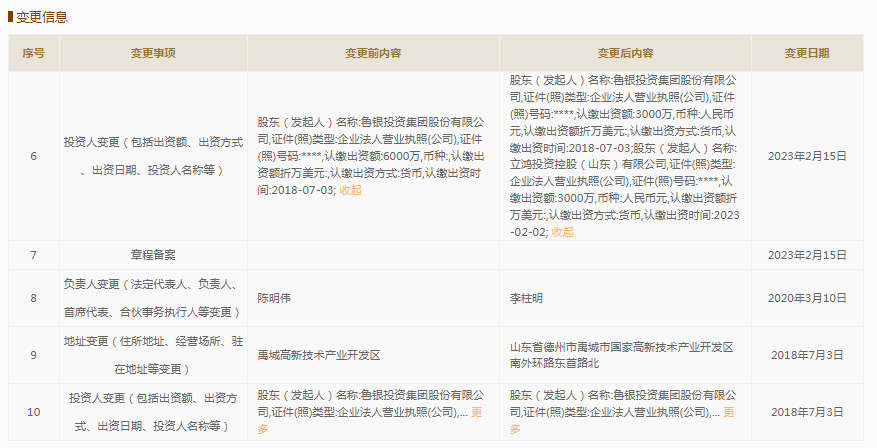Click sequence number 10 cell
877x448 pixels.
coord(33,412)
